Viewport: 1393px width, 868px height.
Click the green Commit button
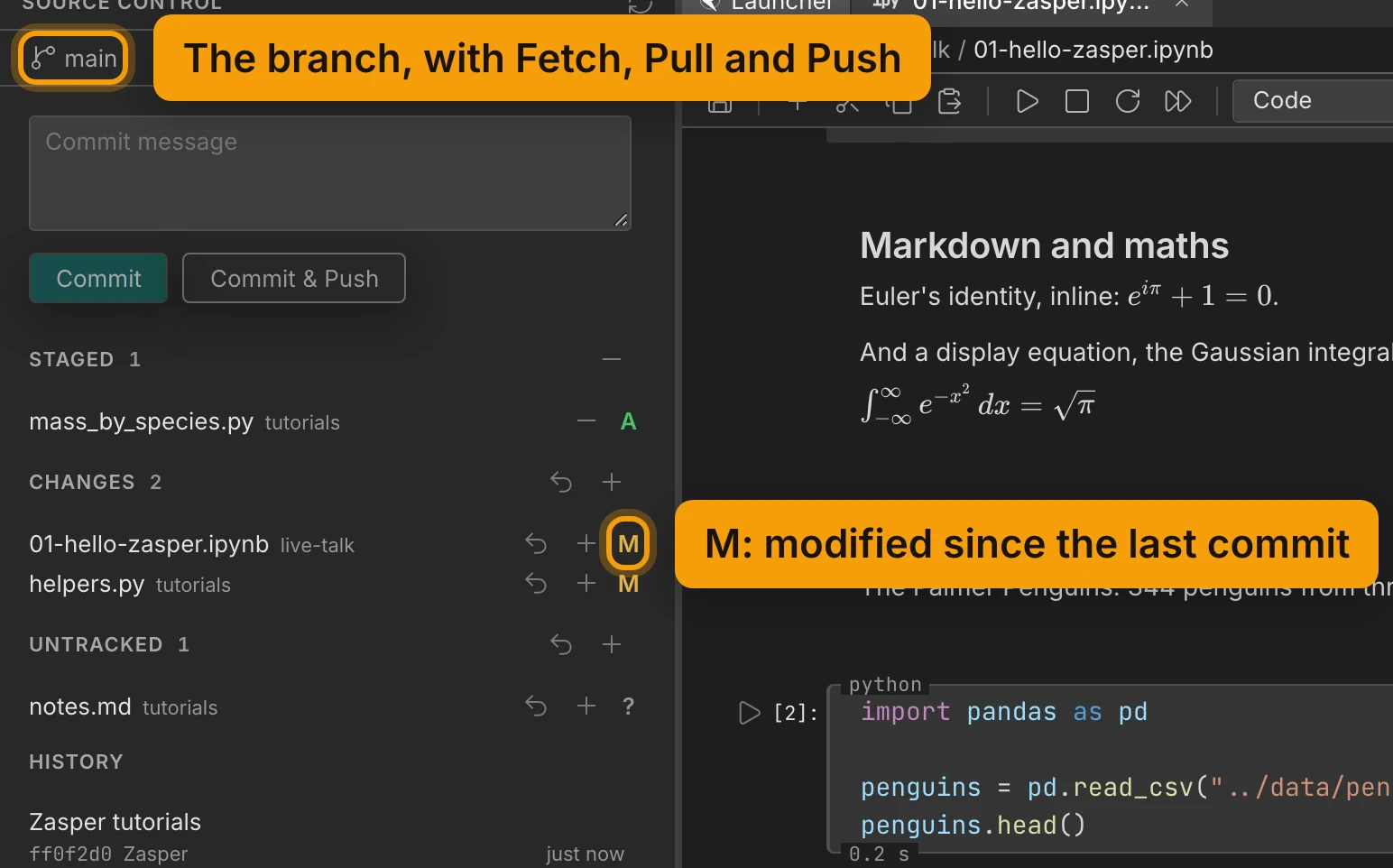(98, 278)
